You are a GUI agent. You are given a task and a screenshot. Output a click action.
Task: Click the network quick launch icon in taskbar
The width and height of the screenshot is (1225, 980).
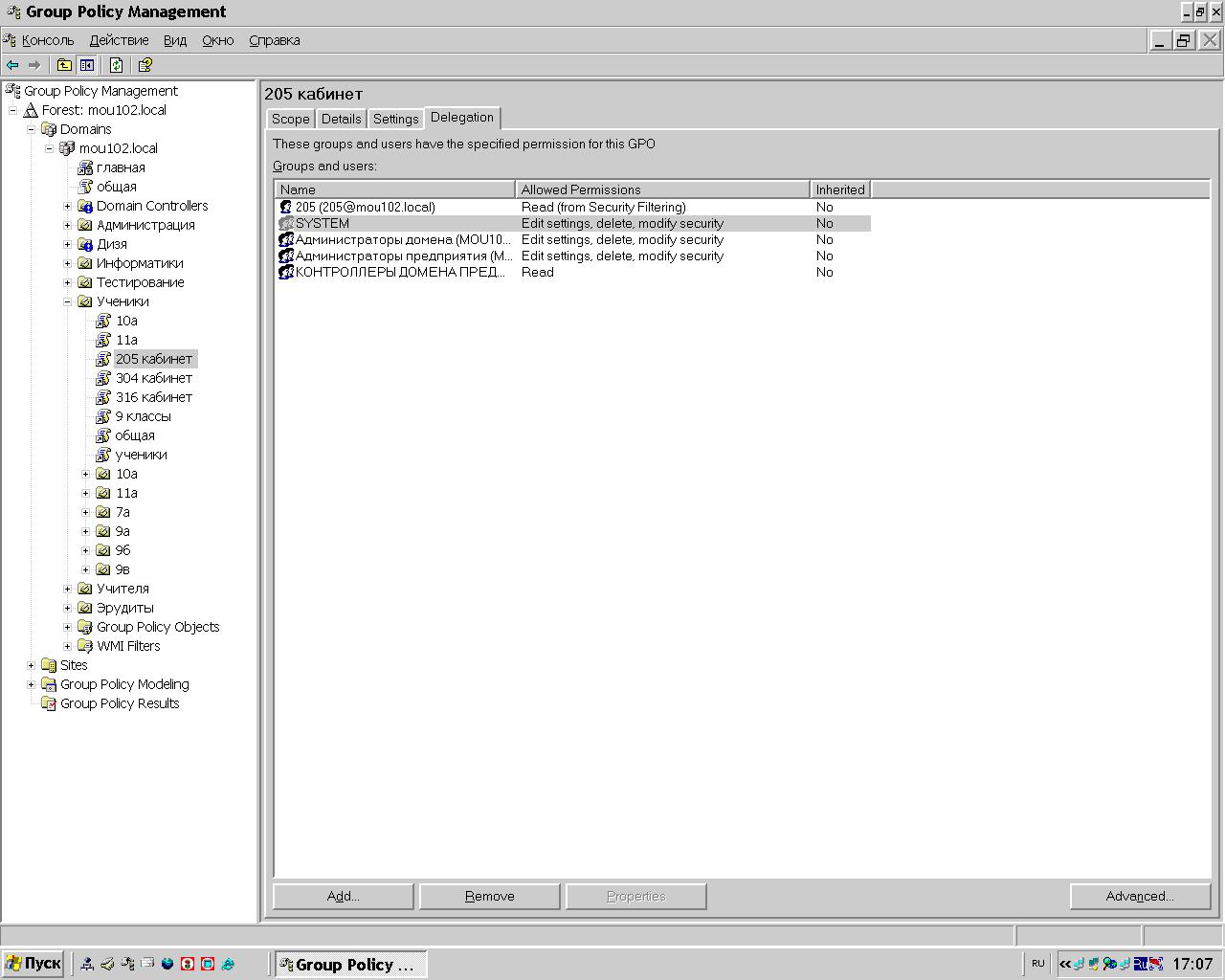[x=87, y=964]
